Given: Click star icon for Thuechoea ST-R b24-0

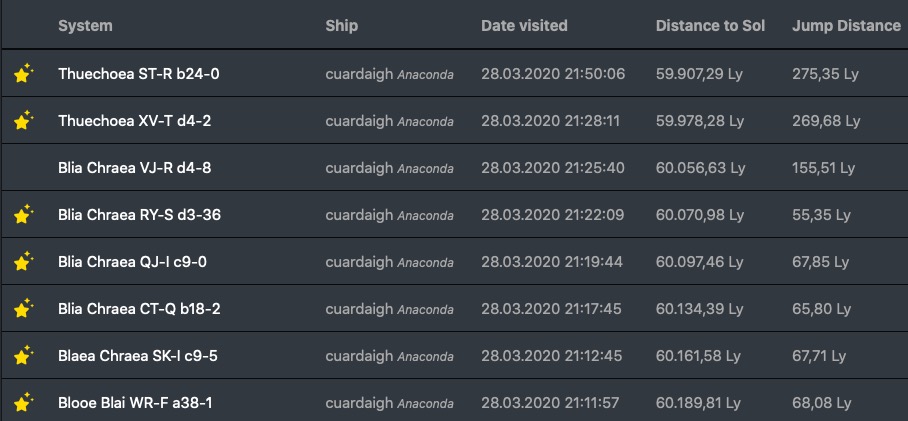Looking at the screenshot, I should click(23, 73).
